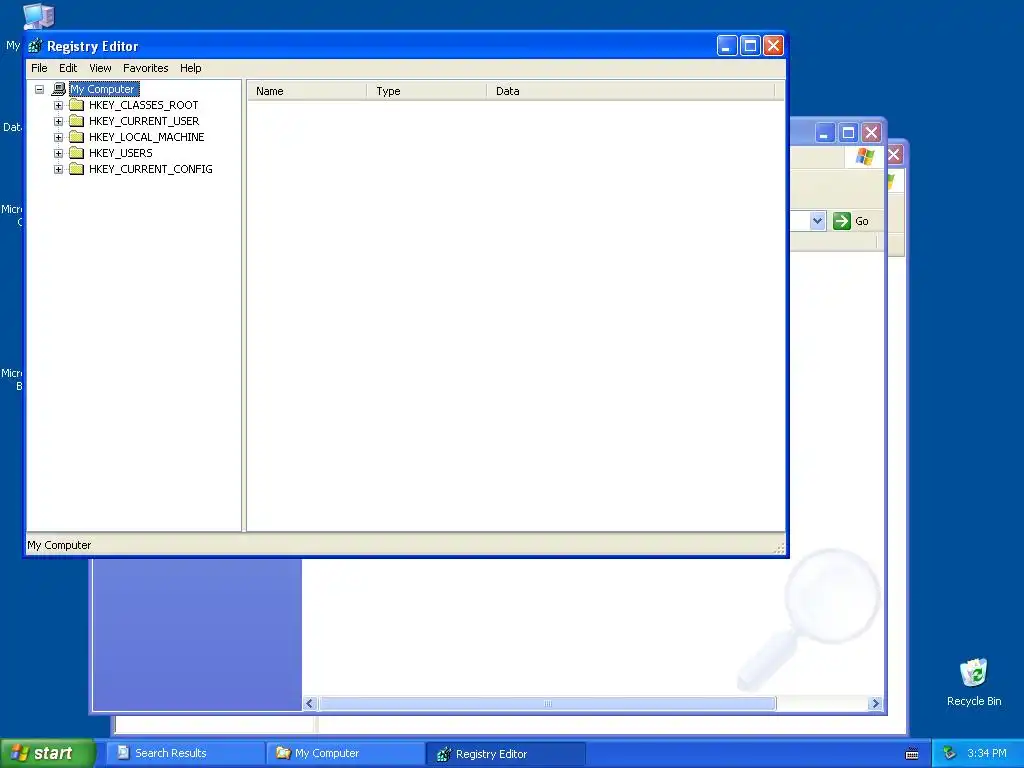Expand HKEY_USERS key
The image size is (1024, 768).
coord(58,153)
